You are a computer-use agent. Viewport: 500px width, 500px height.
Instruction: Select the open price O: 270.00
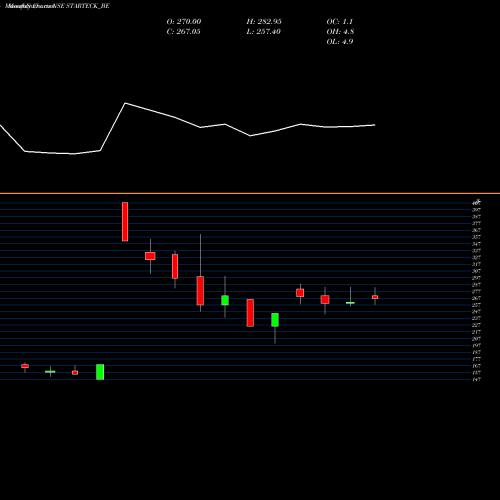184,22
